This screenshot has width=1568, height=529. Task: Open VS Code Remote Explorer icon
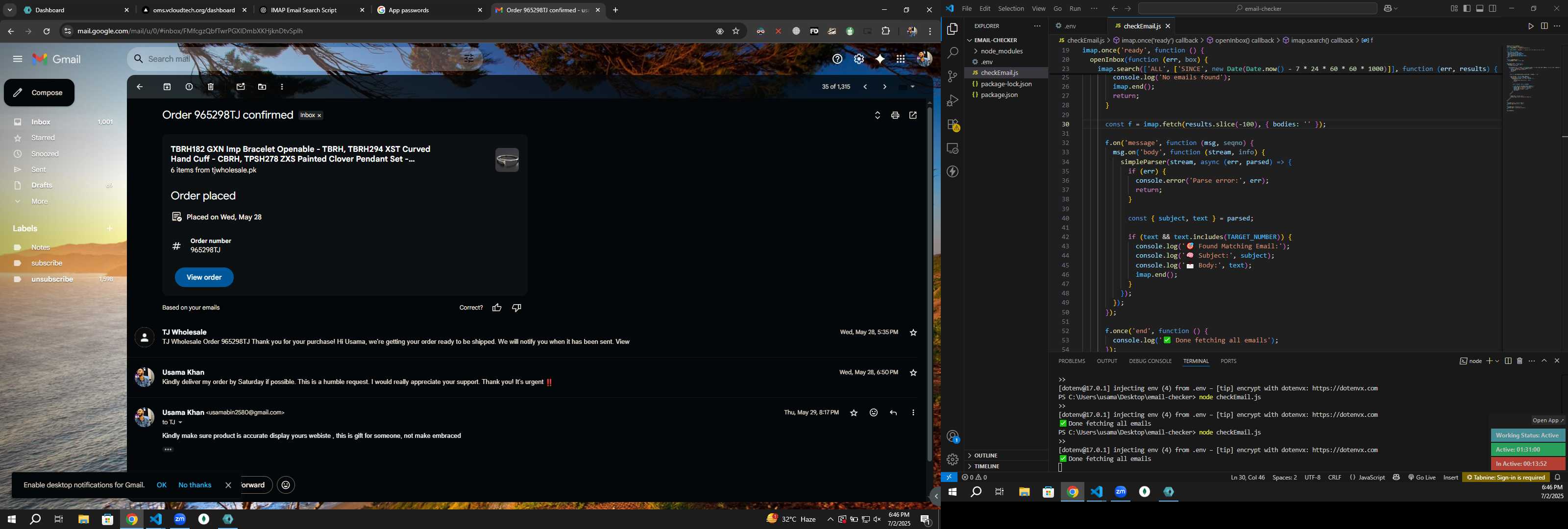pos(953,148)
